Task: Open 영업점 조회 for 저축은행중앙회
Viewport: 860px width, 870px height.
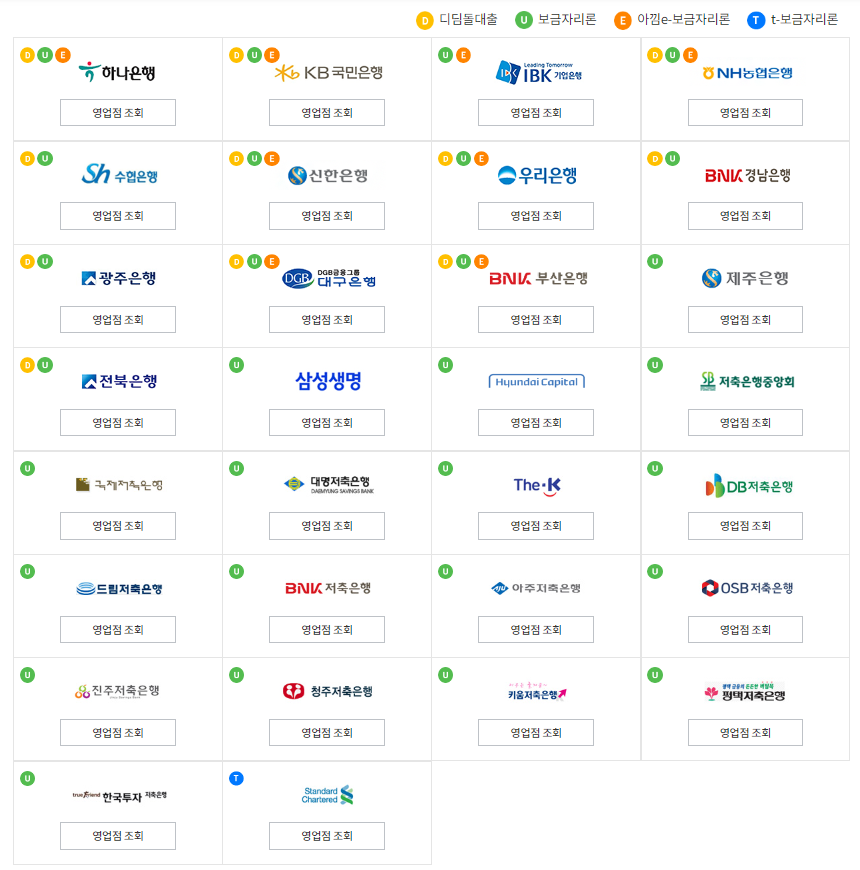Action: pos(745,423)
